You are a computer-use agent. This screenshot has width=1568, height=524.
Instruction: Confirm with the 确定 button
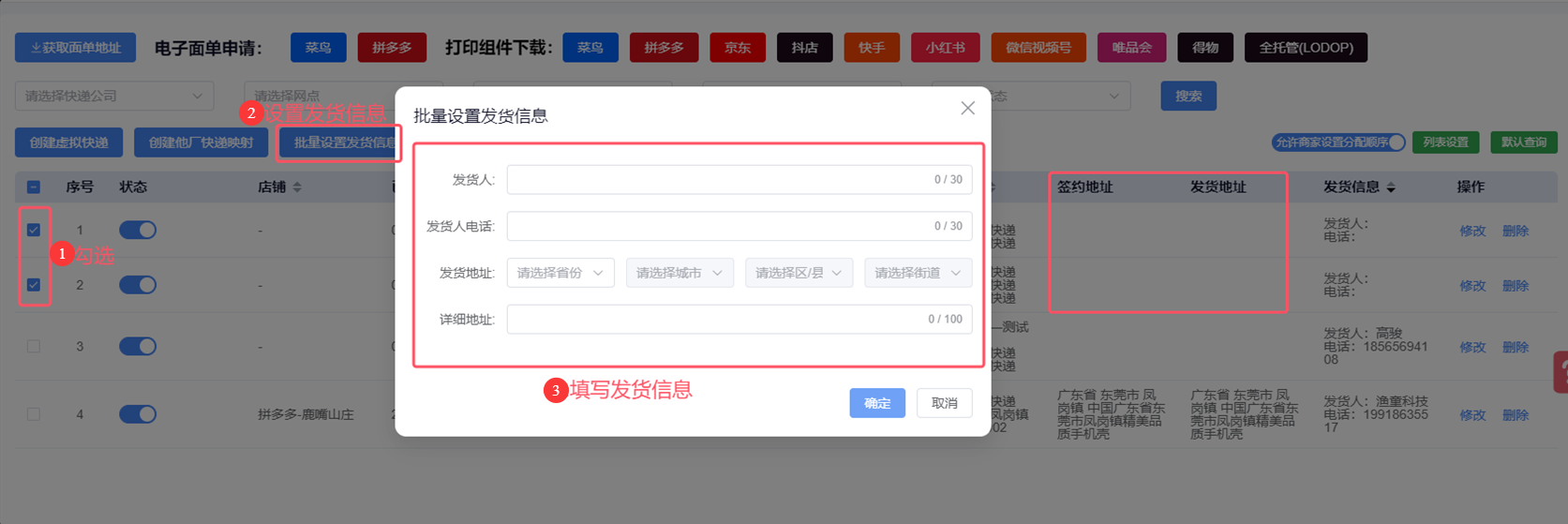coord(877,403)
